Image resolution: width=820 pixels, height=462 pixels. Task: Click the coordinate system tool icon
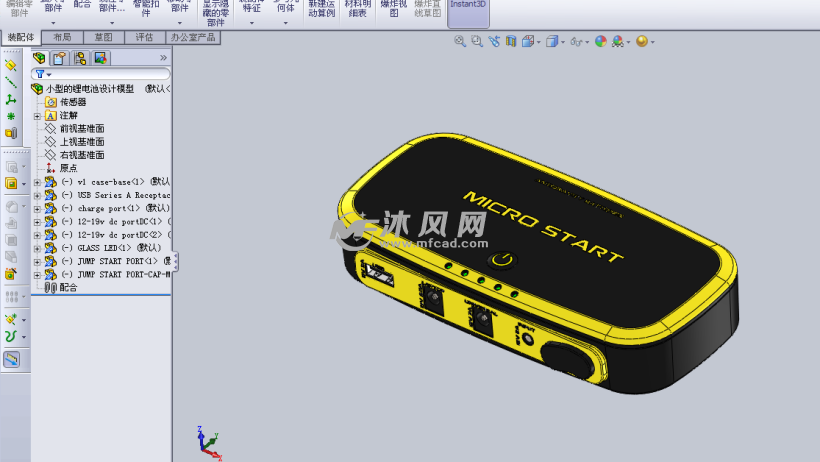point(10,99)
